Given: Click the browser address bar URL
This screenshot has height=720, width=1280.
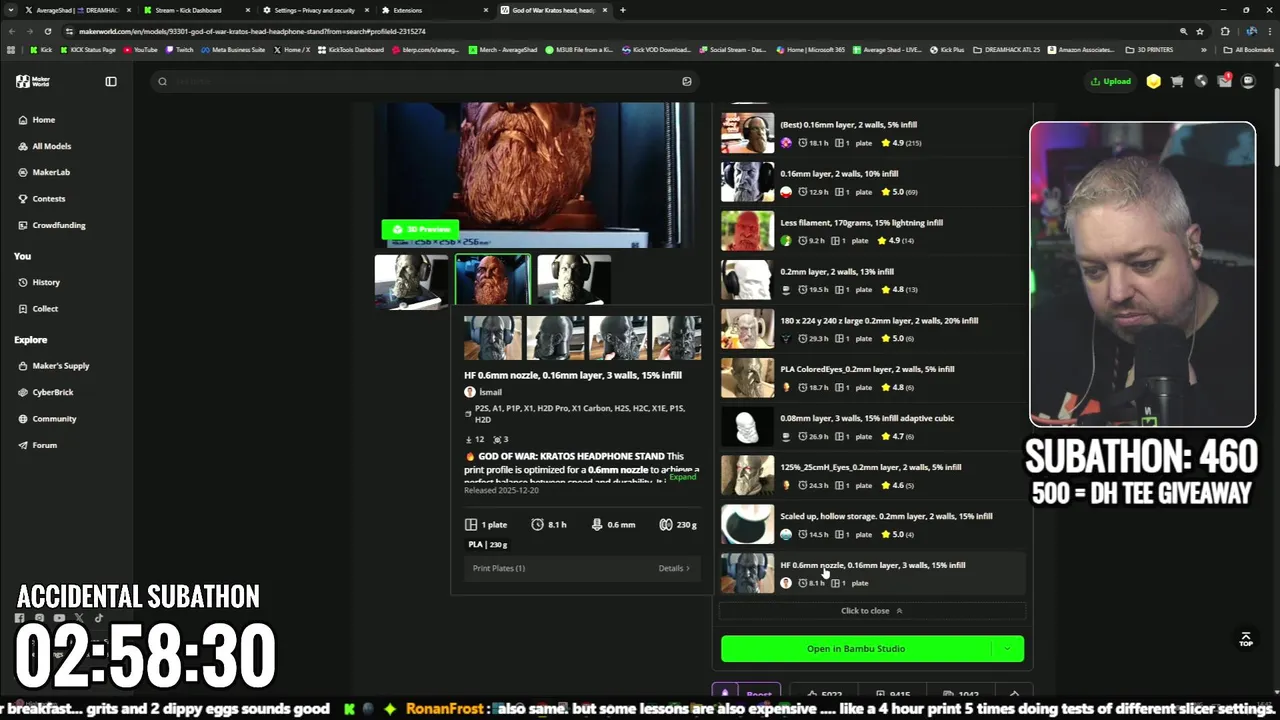Looking at the screenshot, I should coord(253,31).
